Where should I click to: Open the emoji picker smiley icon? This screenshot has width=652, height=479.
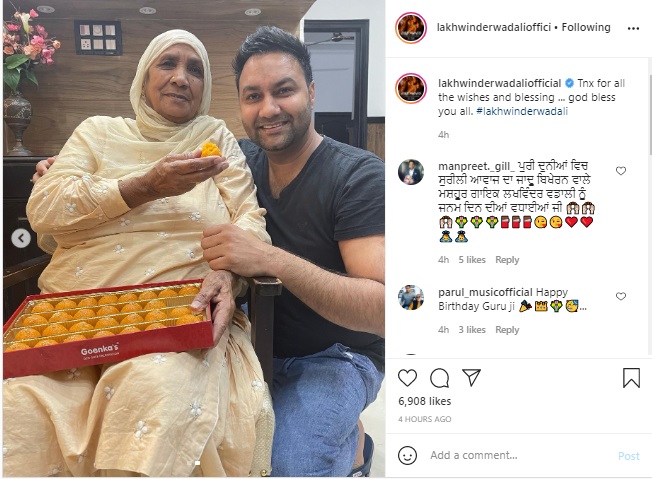pyautogui.click(x=407, y=455)
